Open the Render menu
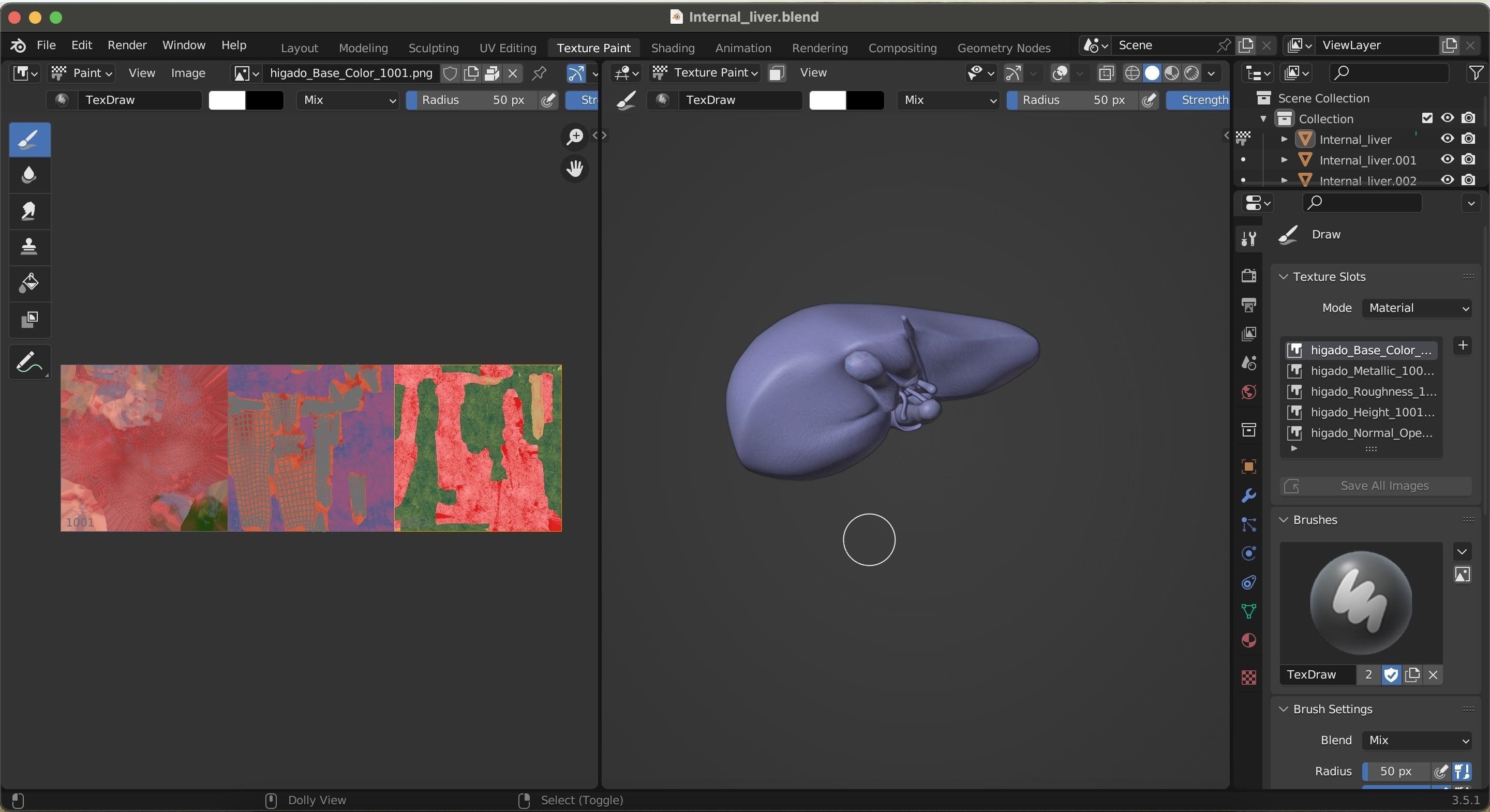Image resolution: width=1490 pixels, height=812 pixels. click(127, 45)
